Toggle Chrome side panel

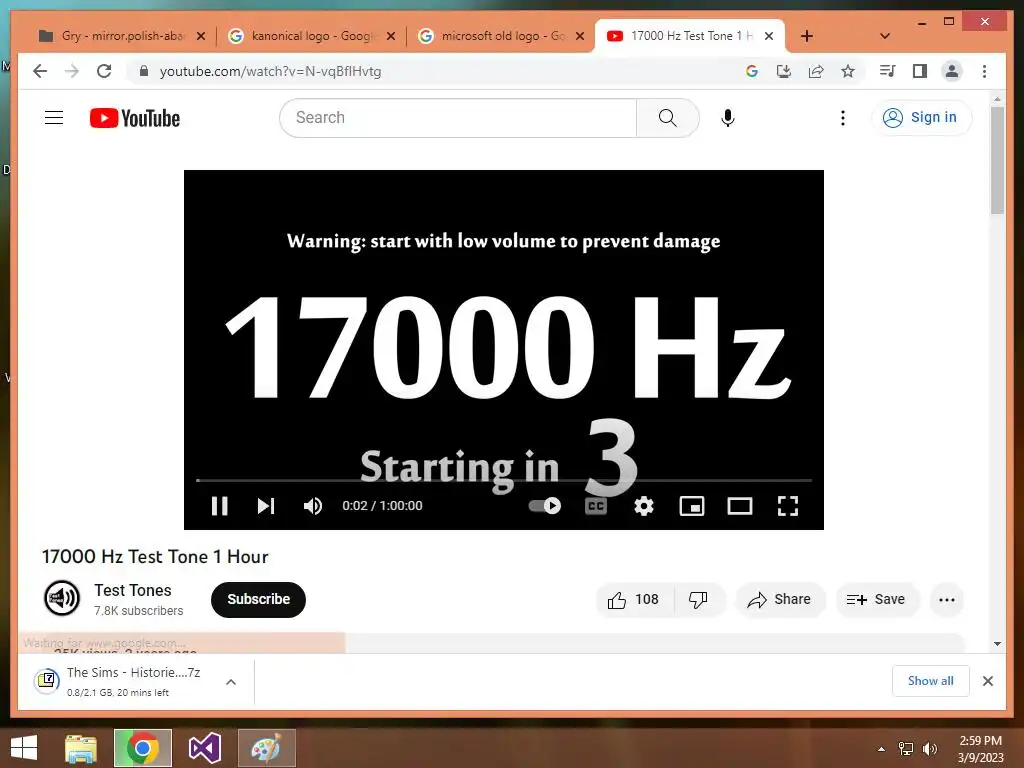pos(920,71)
